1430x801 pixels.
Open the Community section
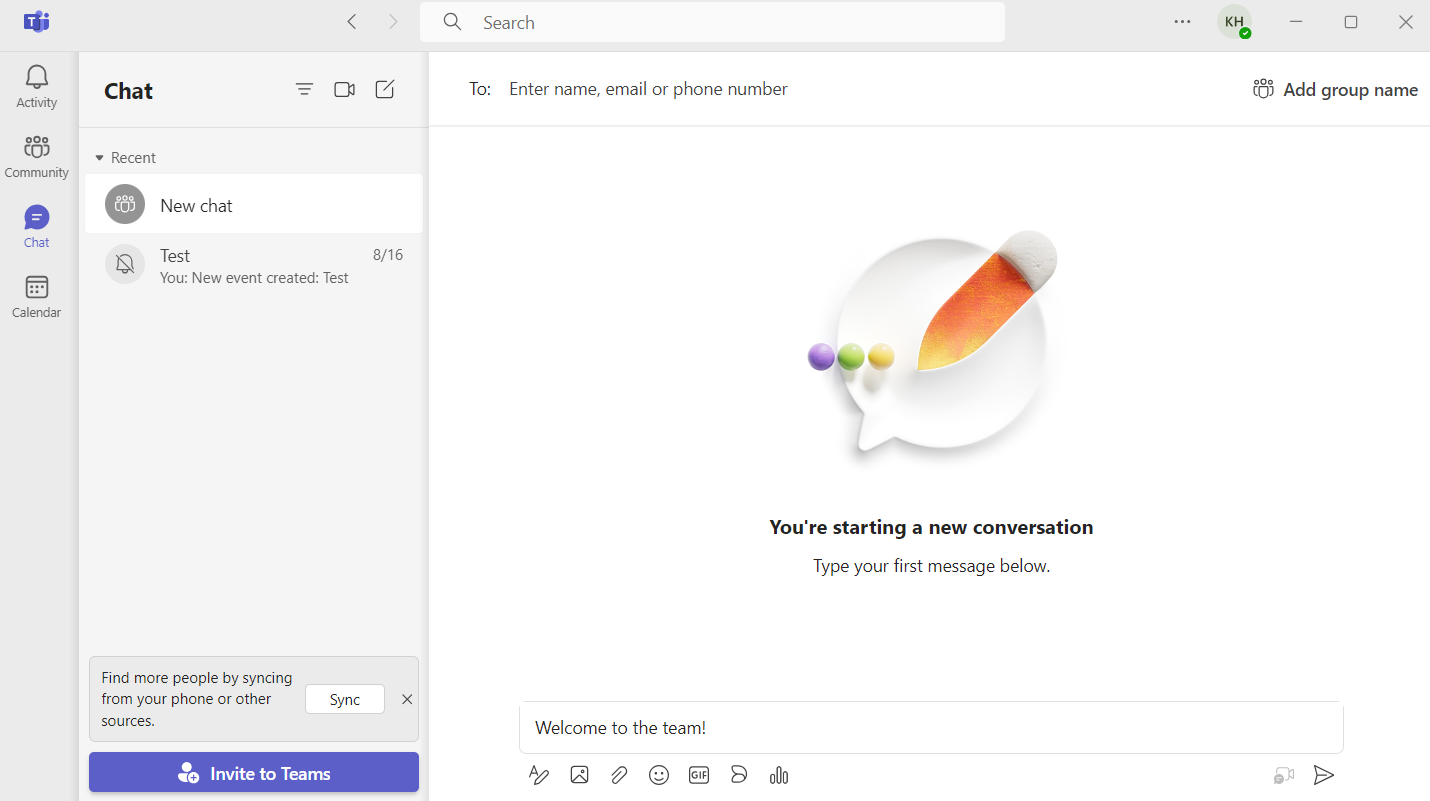click(x=37, y=157)
